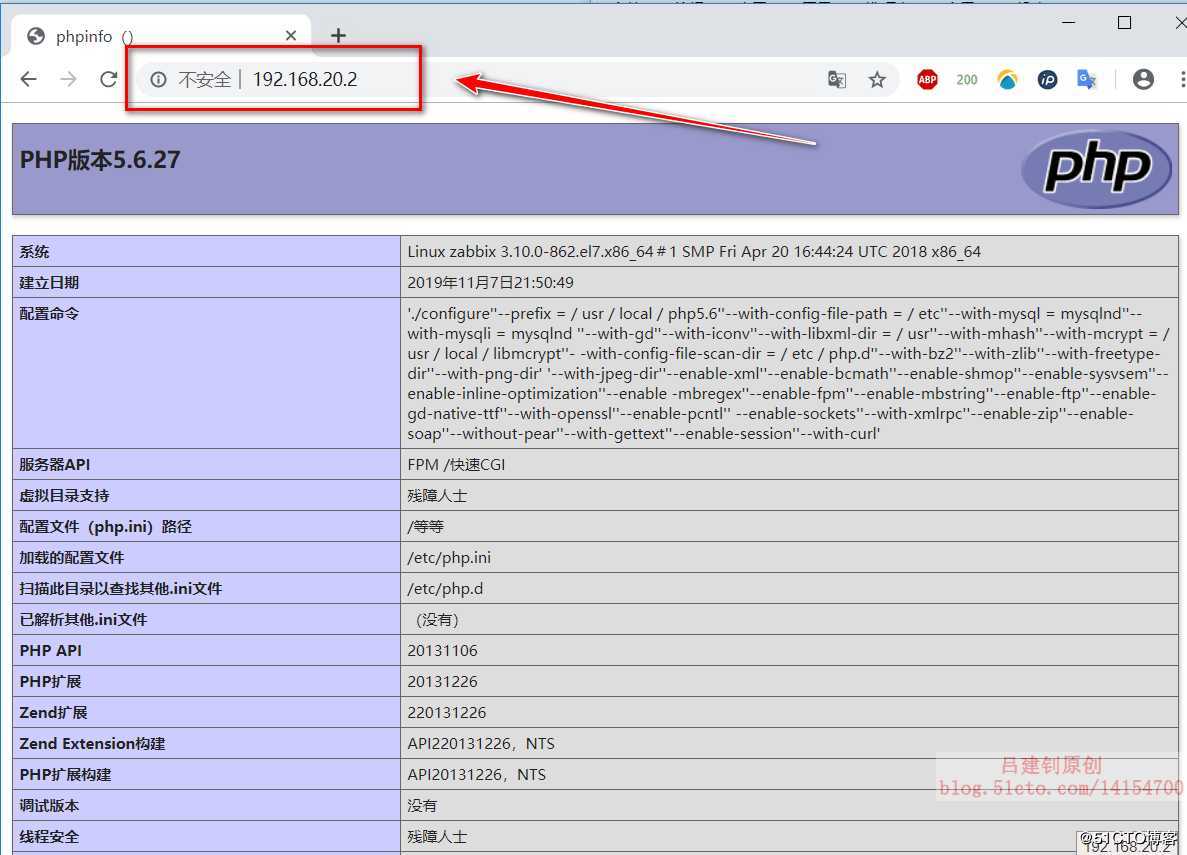Select the phpinfo browser tab
The width and height of the screenshot is (1187, 855).
click(161, 36)
